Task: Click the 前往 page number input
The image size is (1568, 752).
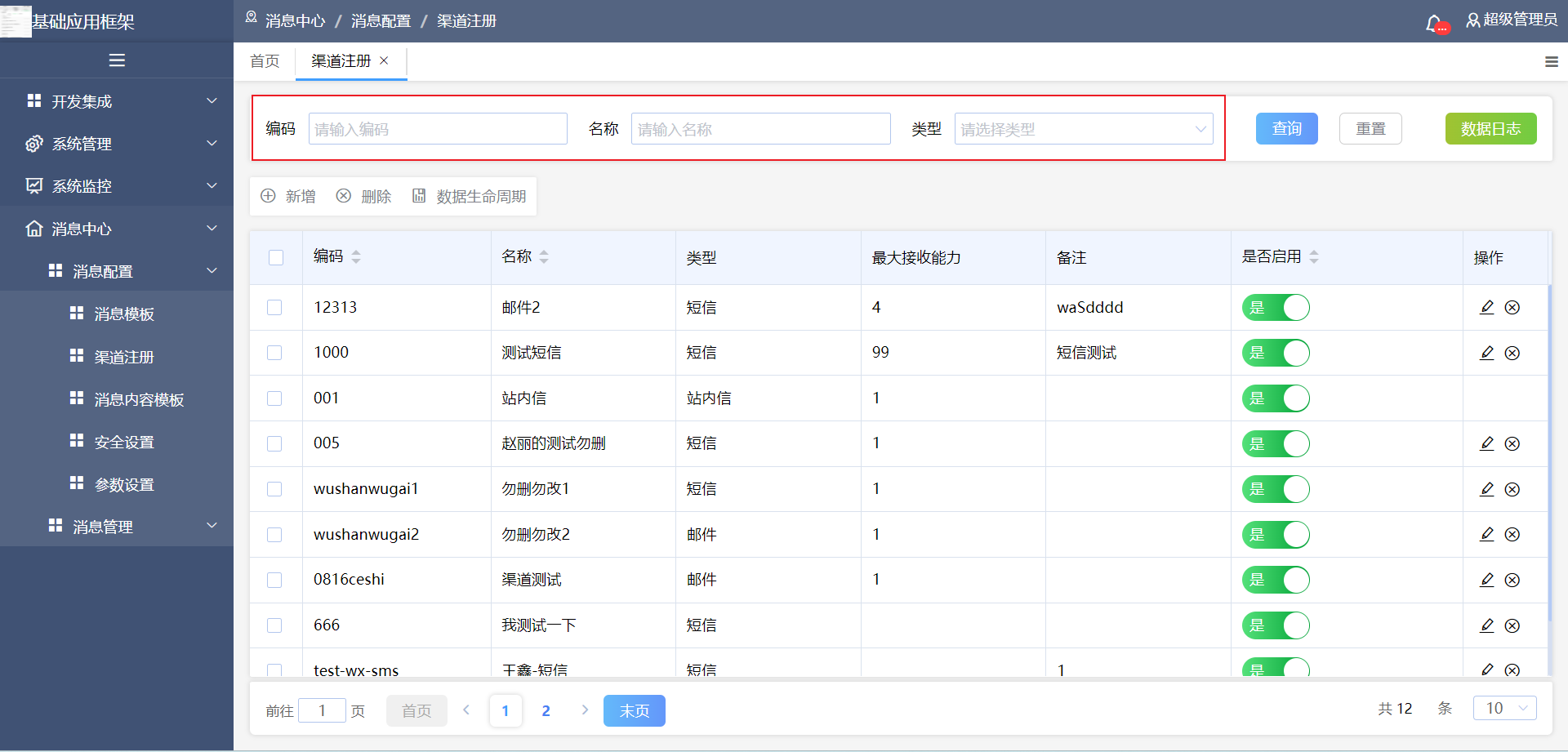Action: click(322, 710)
